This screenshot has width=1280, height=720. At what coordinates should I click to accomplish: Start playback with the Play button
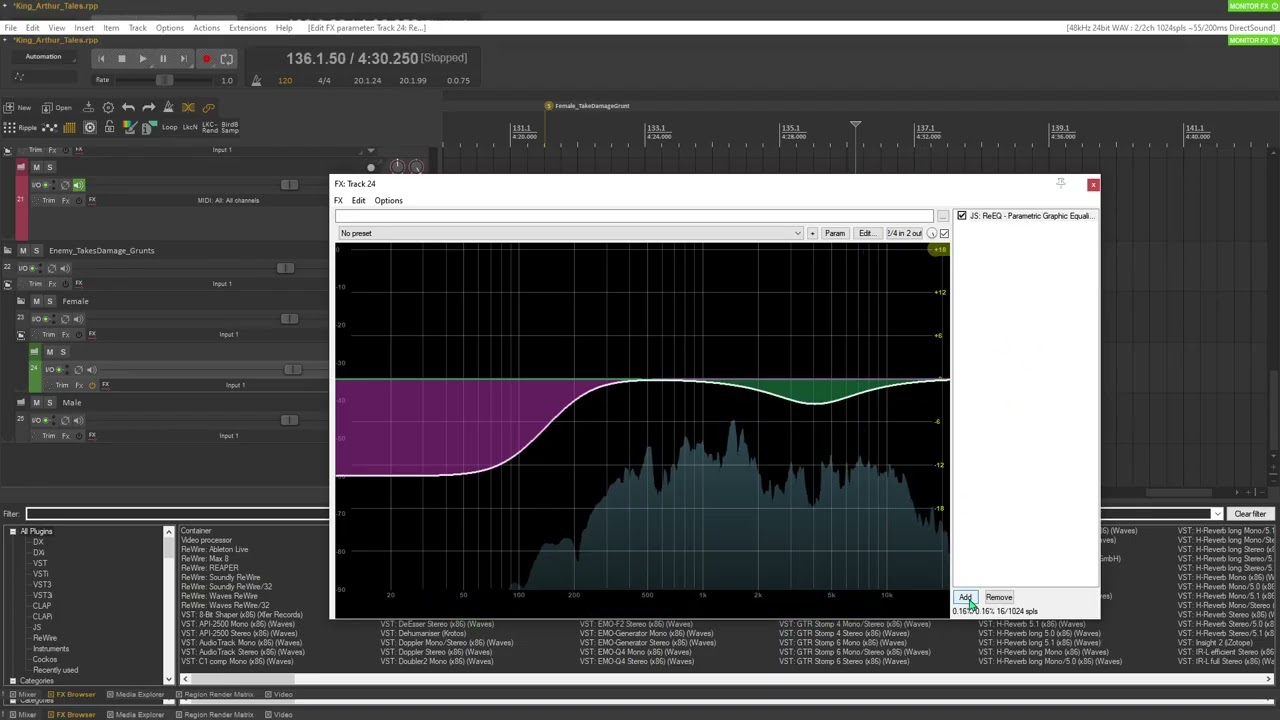tap(142, 59)
